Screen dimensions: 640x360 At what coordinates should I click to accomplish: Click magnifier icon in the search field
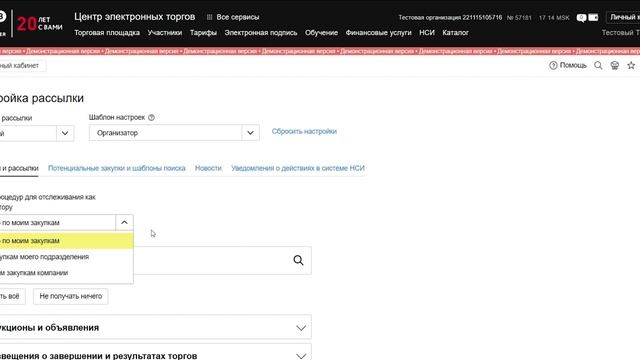point(298,260)
